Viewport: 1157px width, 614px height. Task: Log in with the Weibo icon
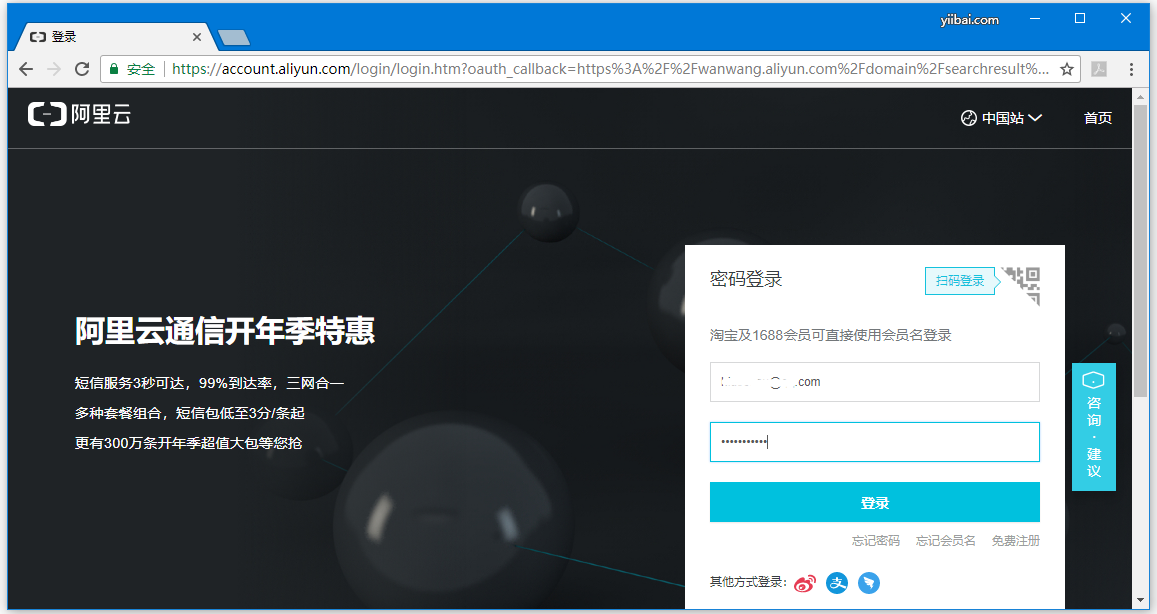(805, 583)
